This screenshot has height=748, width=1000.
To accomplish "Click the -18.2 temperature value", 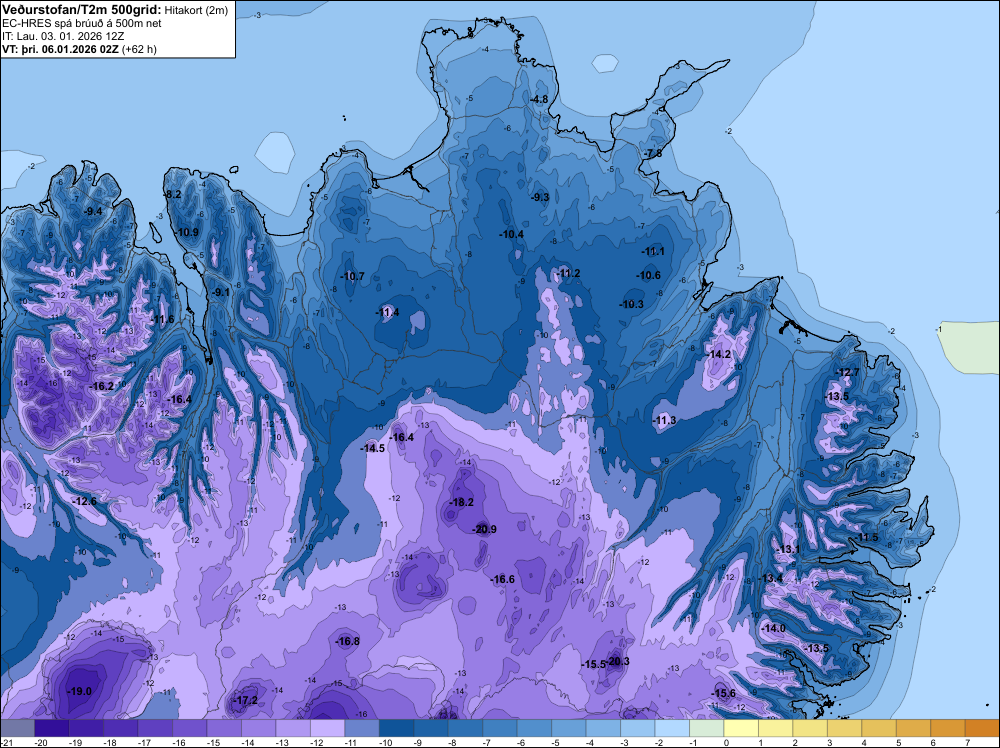I will click(x=461, y=502).
